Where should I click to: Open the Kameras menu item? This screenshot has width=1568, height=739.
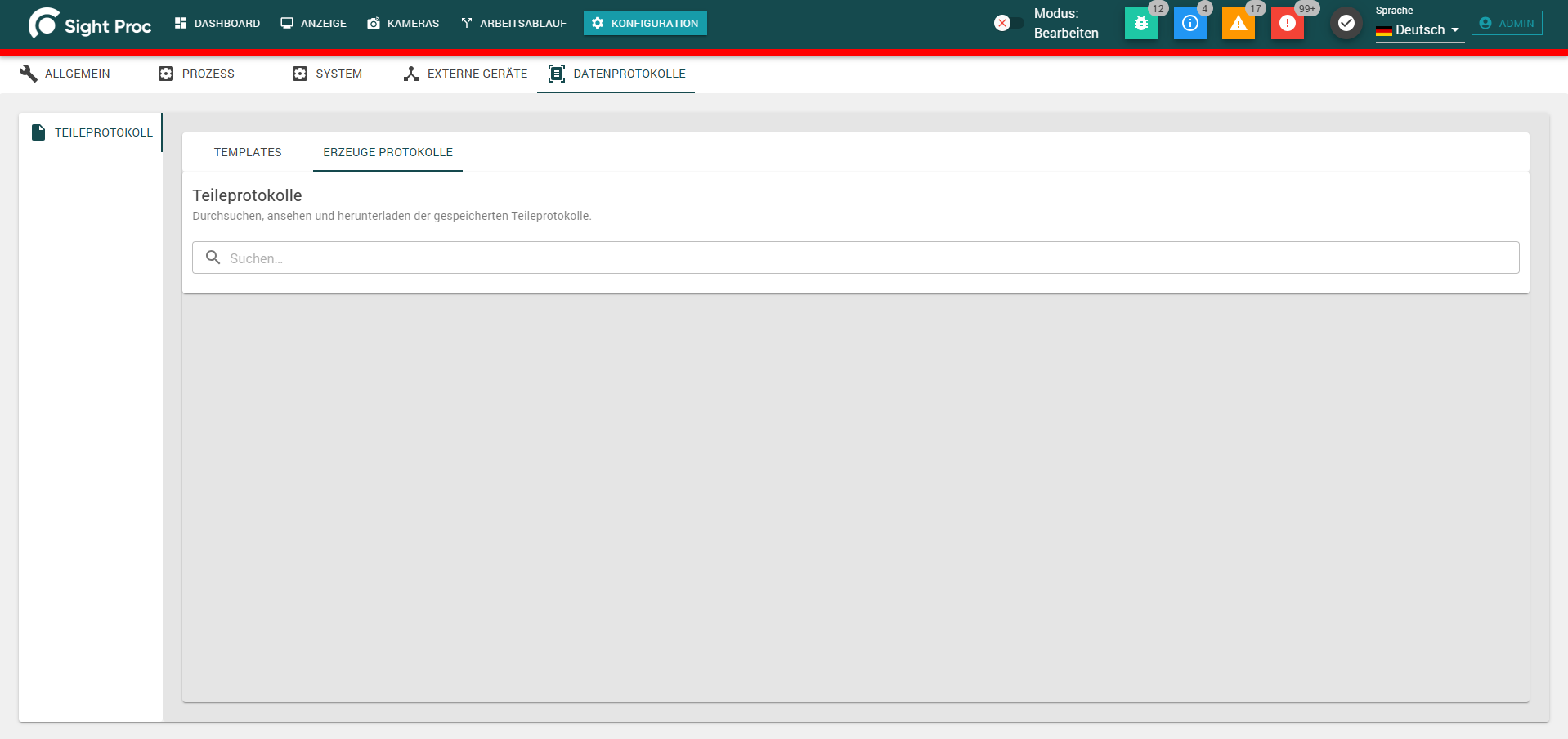click(x=404, y=23)
